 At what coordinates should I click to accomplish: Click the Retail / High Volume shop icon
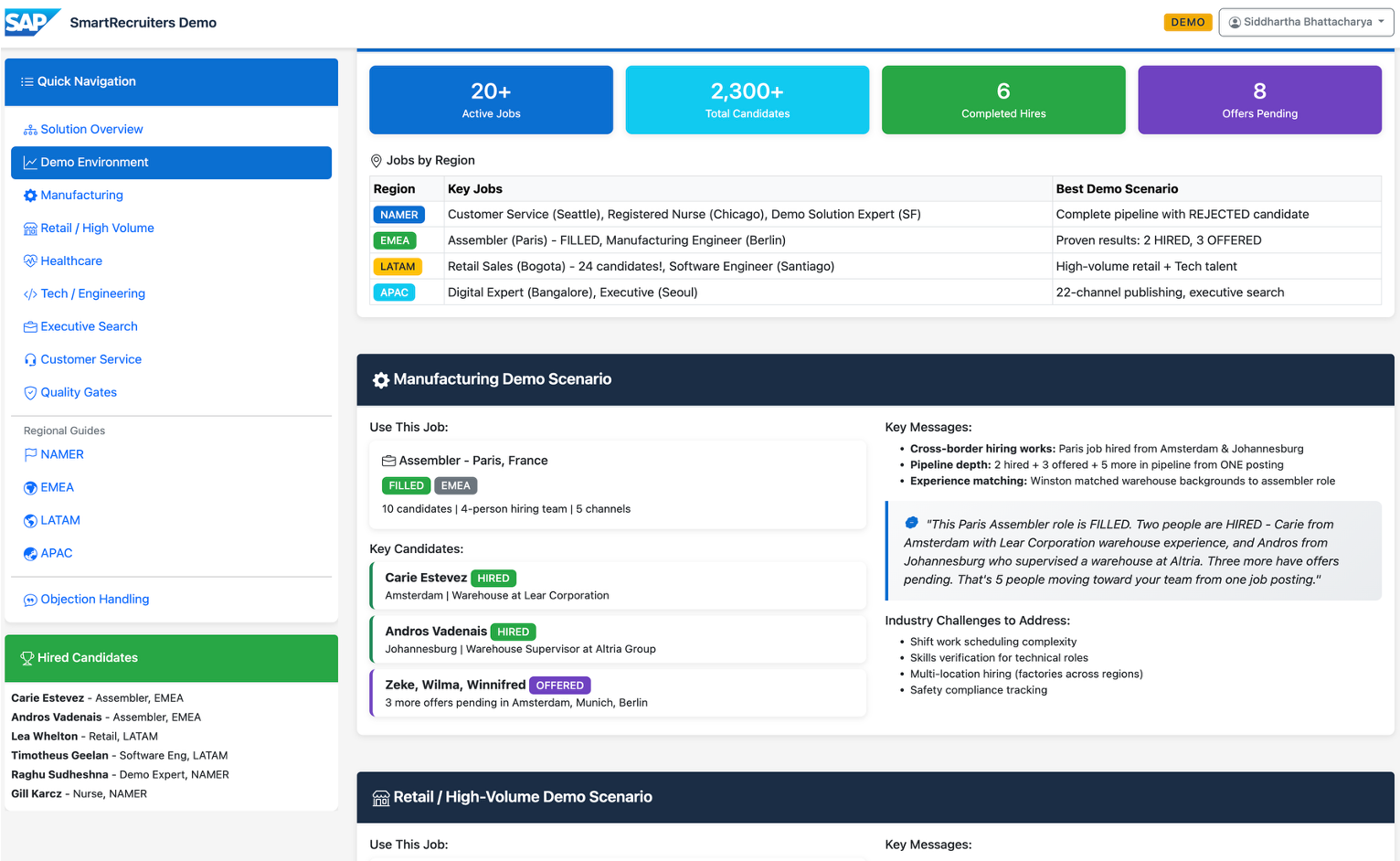pos(30,229)
